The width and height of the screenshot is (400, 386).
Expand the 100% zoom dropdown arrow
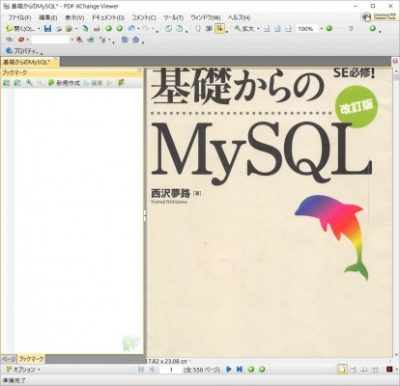click(x=321, y=29)
